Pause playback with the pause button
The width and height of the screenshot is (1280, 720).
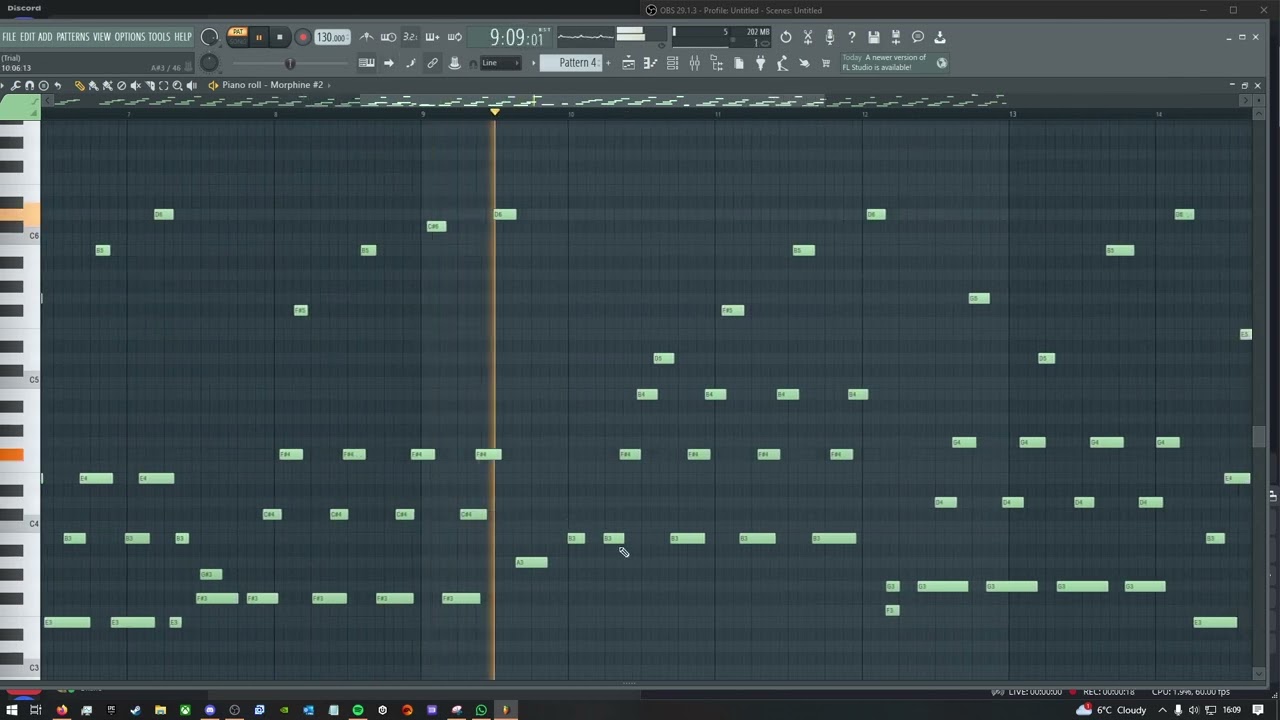coord(259,37)
